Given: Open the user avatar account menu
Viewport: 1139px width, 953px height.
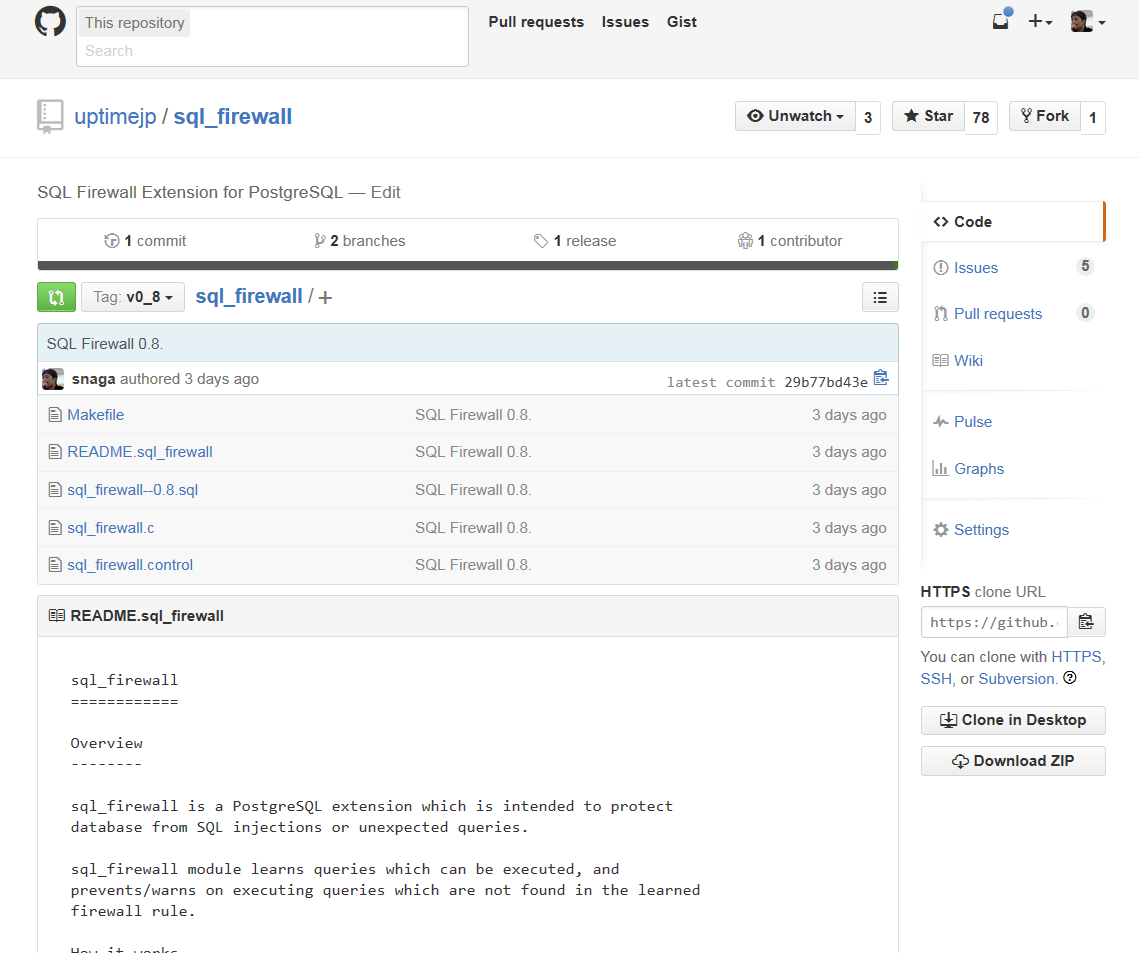Looking at the screenshot, I should point(1087,22).
